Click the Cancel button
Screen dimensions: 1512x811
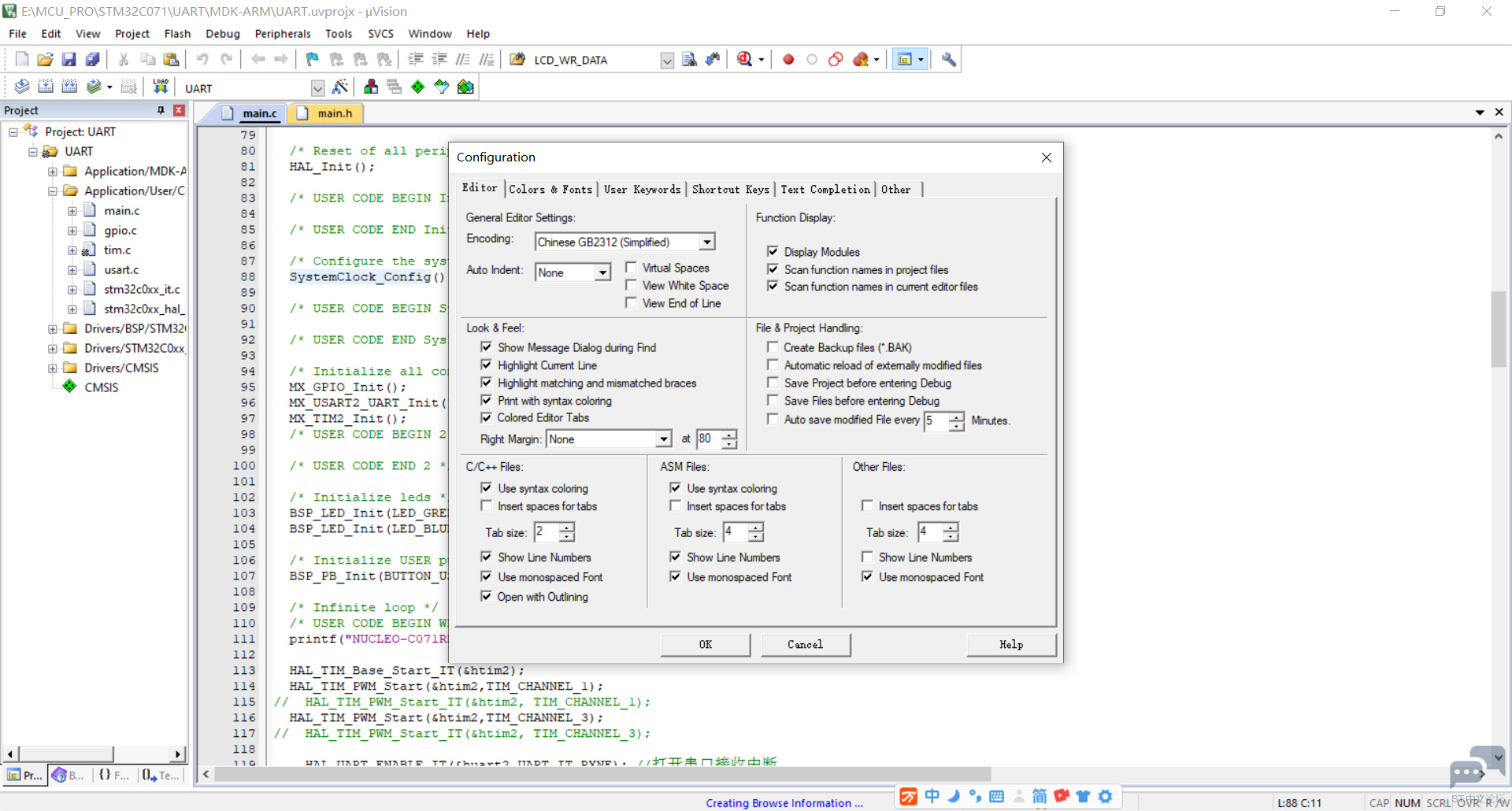[x=805, y=645]
